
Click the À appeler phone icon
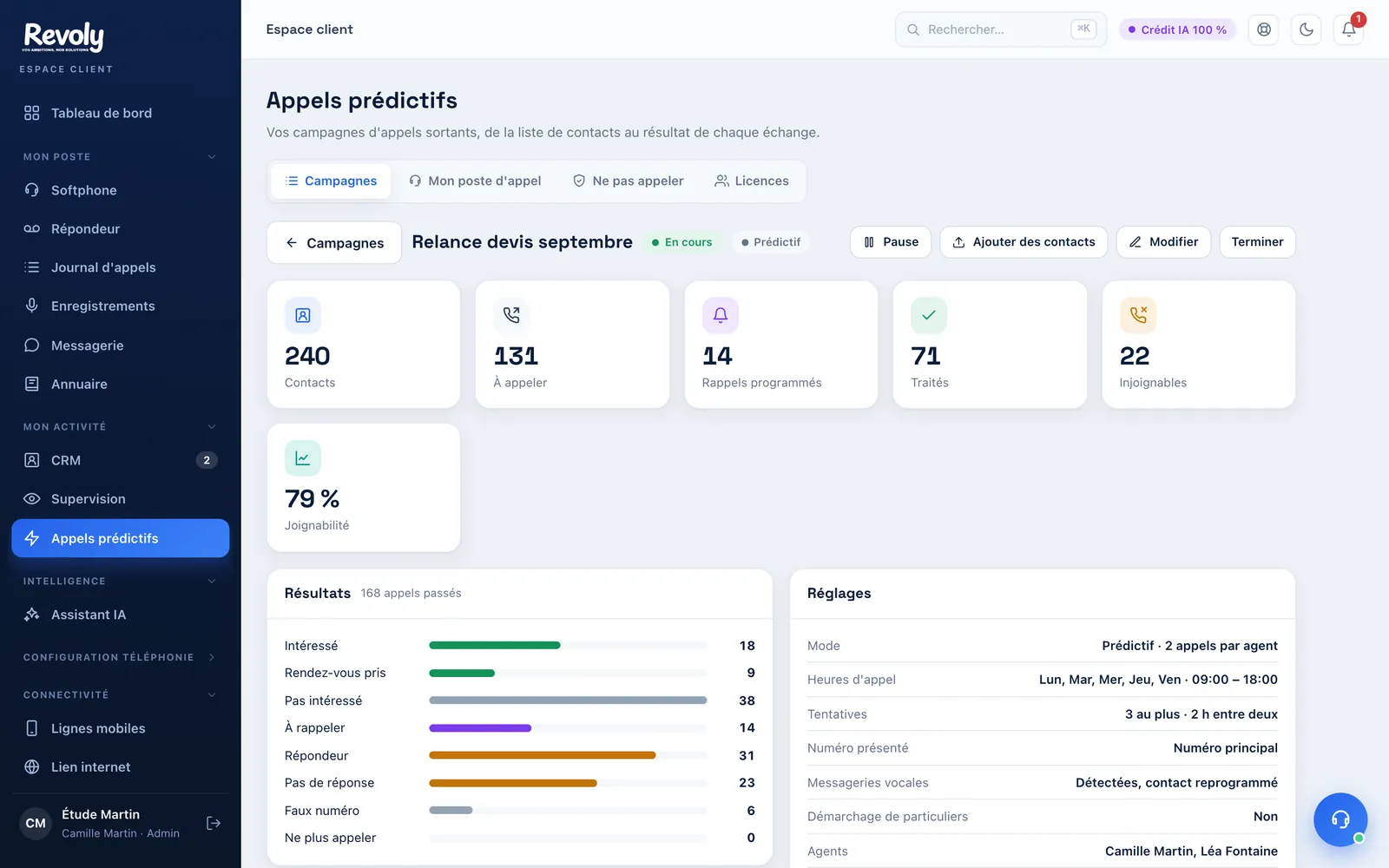pos(511,315)
